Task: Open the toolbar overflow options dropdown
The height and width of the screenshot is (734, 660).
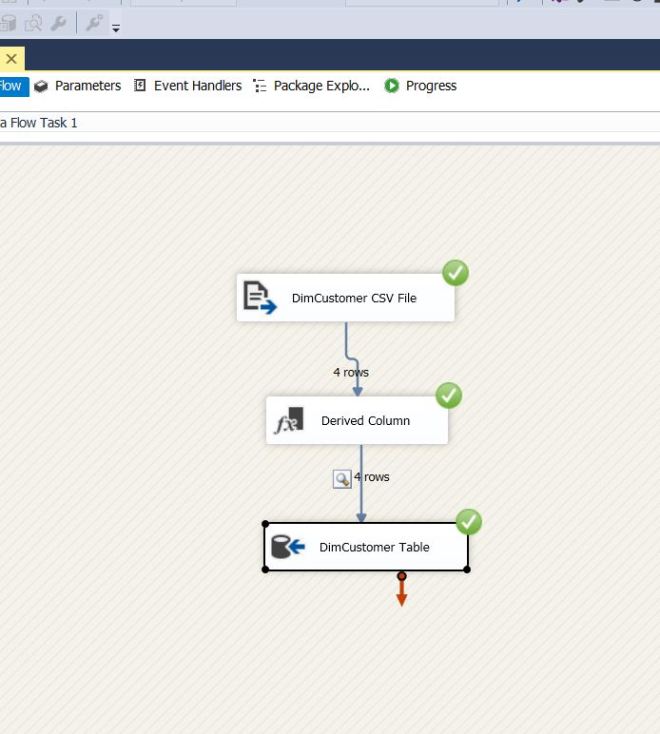Action: 115,29
